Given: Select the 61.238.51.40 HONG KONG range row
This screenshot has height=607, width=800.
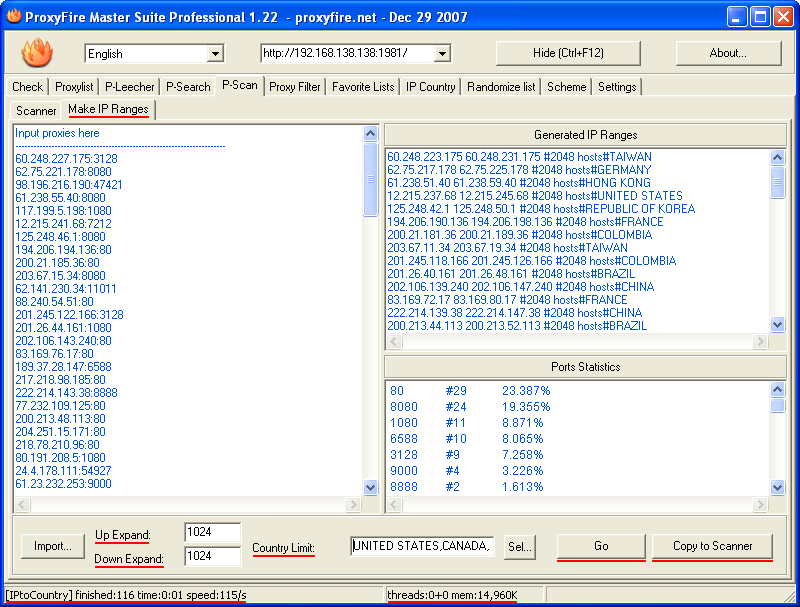Looking at the screenshot, I should coord(519,183).
